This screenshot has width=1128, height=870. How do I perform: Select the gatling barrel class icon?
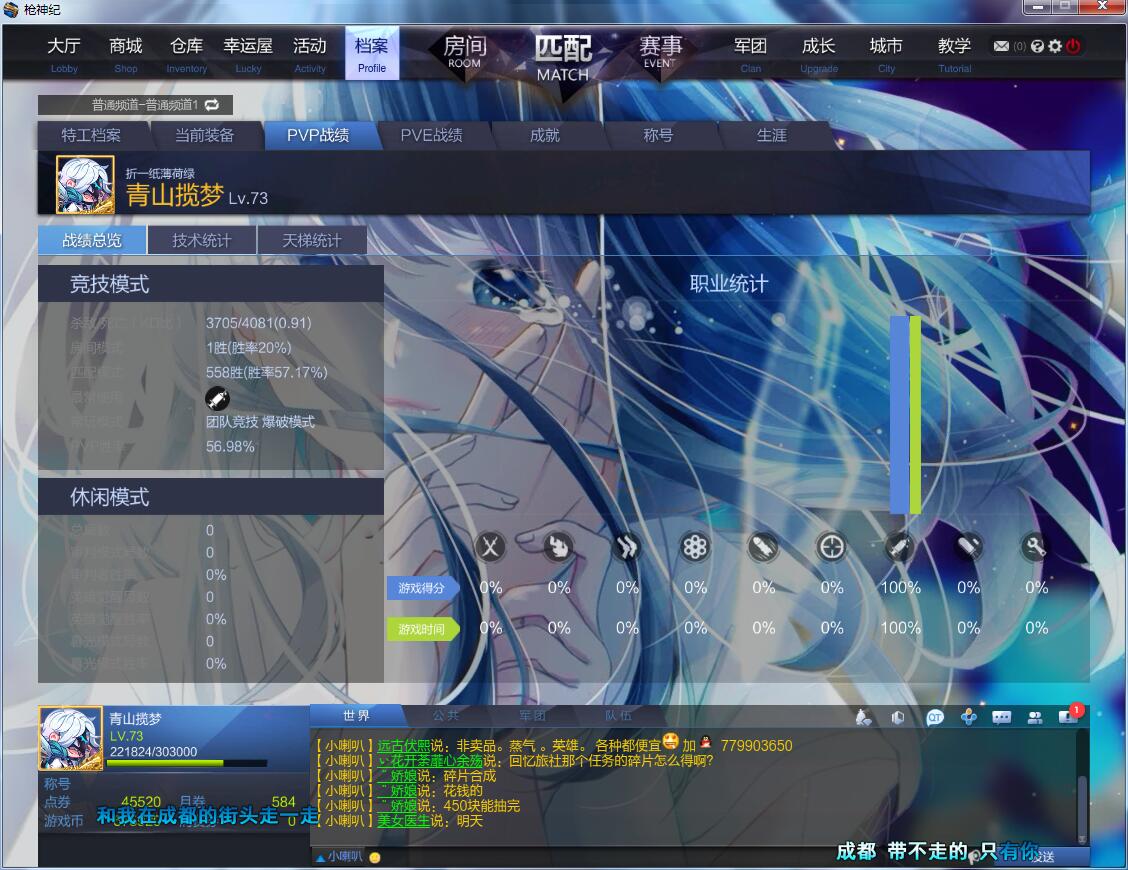(x=695, y=548)
